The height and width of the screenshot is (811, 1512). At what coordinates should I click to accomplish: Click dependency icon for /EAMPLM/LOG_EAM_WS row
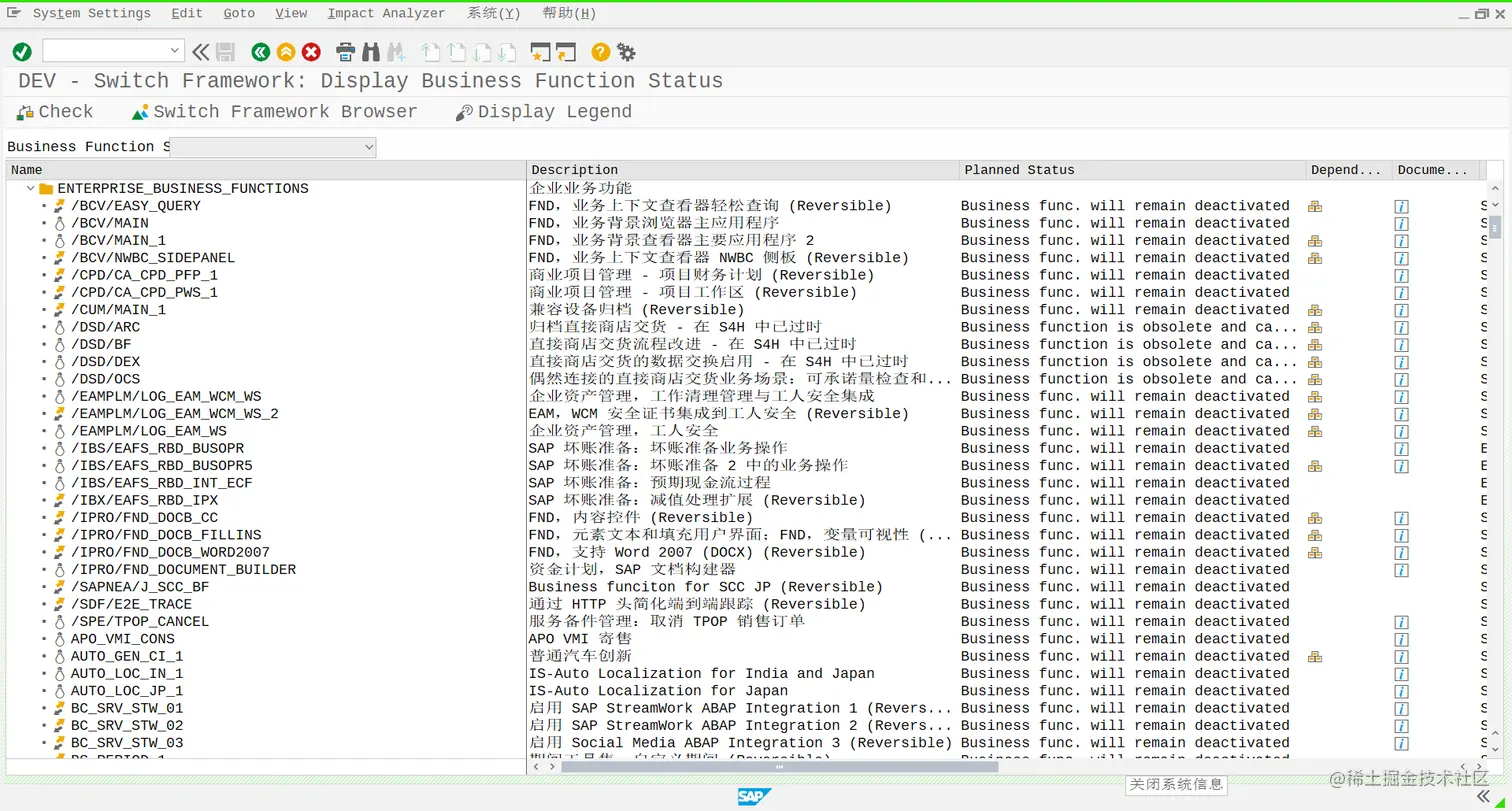coord(1315,431)
